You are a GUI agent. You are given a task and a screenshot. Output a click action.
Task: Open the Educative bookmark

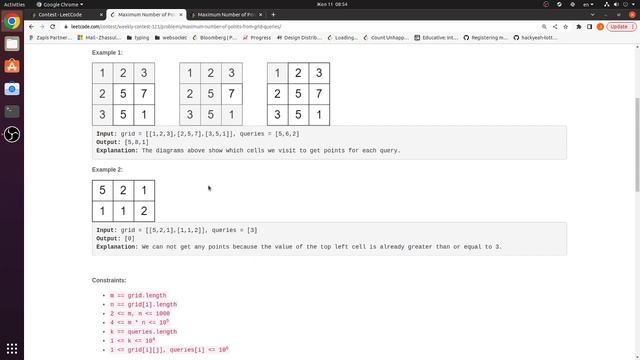coord(436,38)
